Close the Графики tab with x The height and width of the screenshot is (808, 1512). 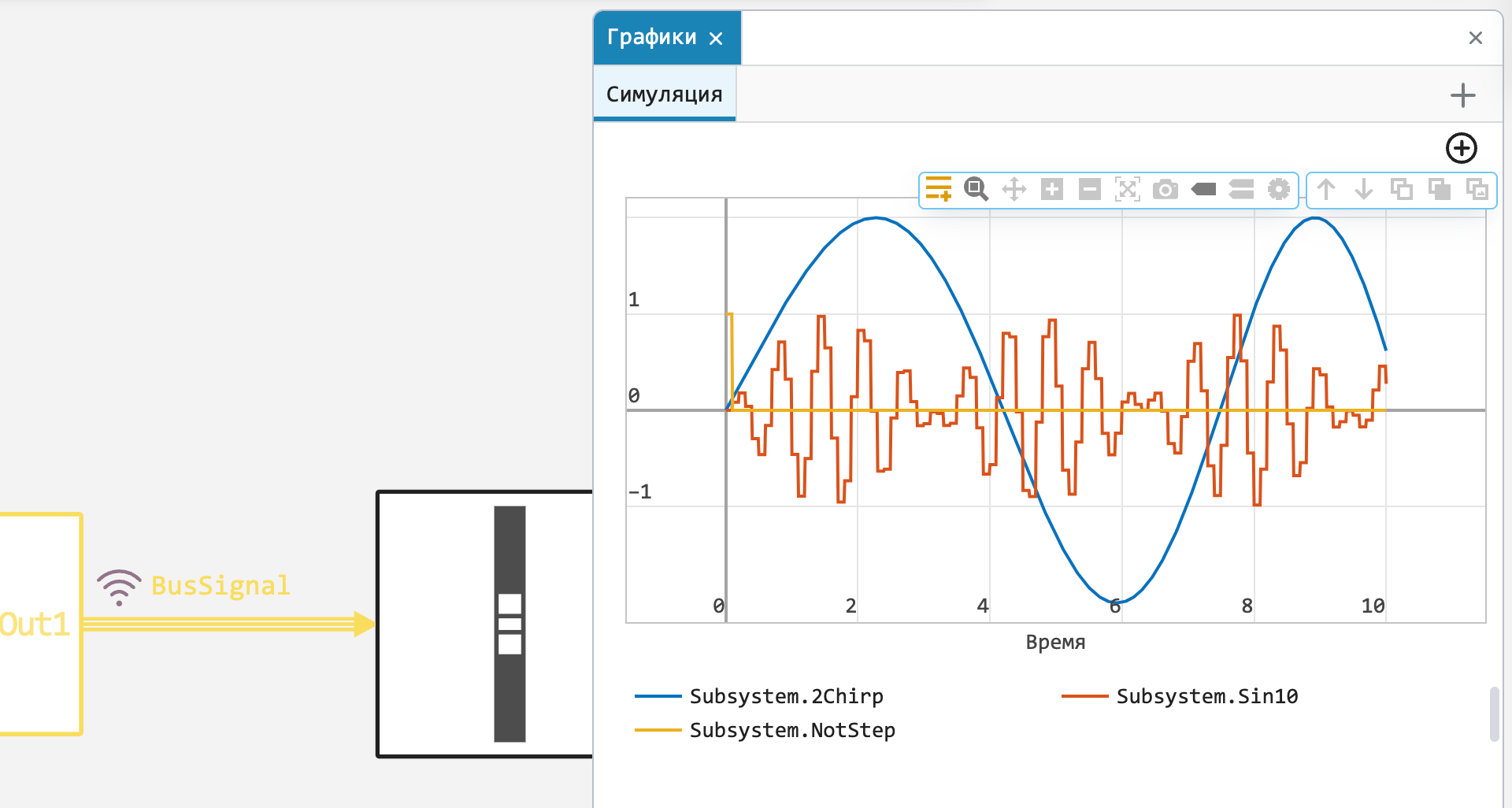(x=716, y=39)
